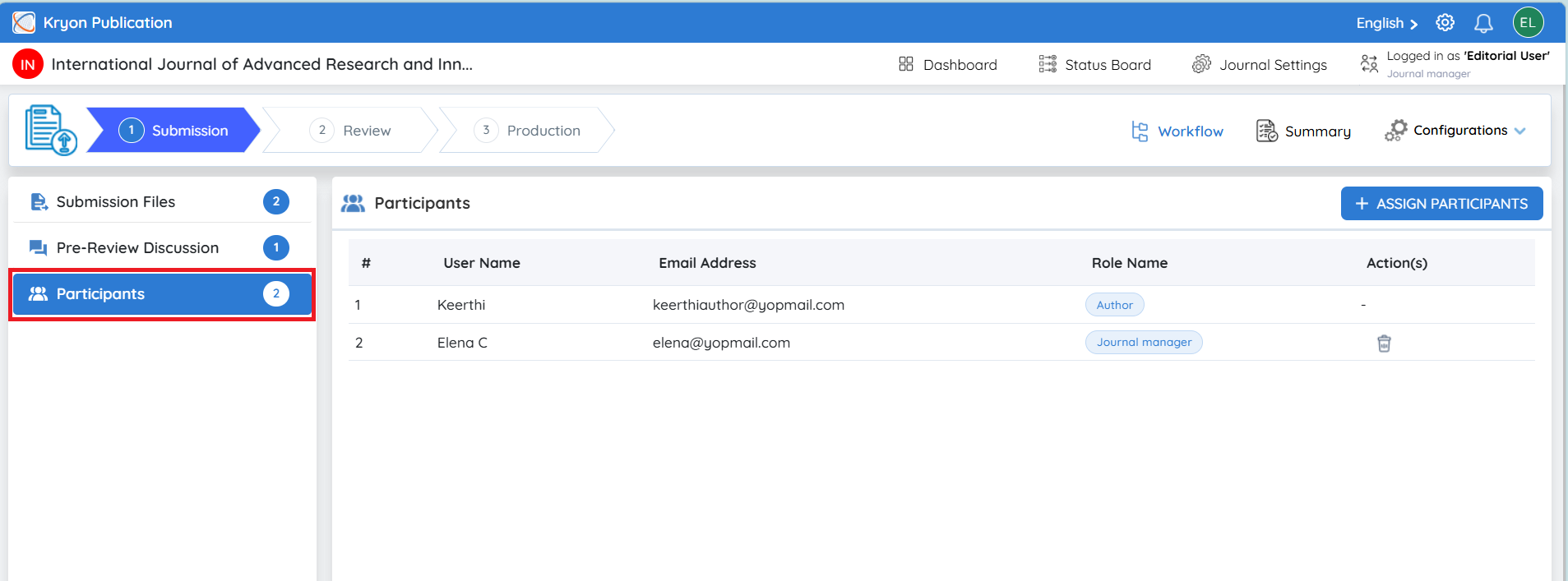The image size is (1568, 581).
Task: Select Submission Files in the sidebar
Action: pyautogui.click(x=162, y=201)
